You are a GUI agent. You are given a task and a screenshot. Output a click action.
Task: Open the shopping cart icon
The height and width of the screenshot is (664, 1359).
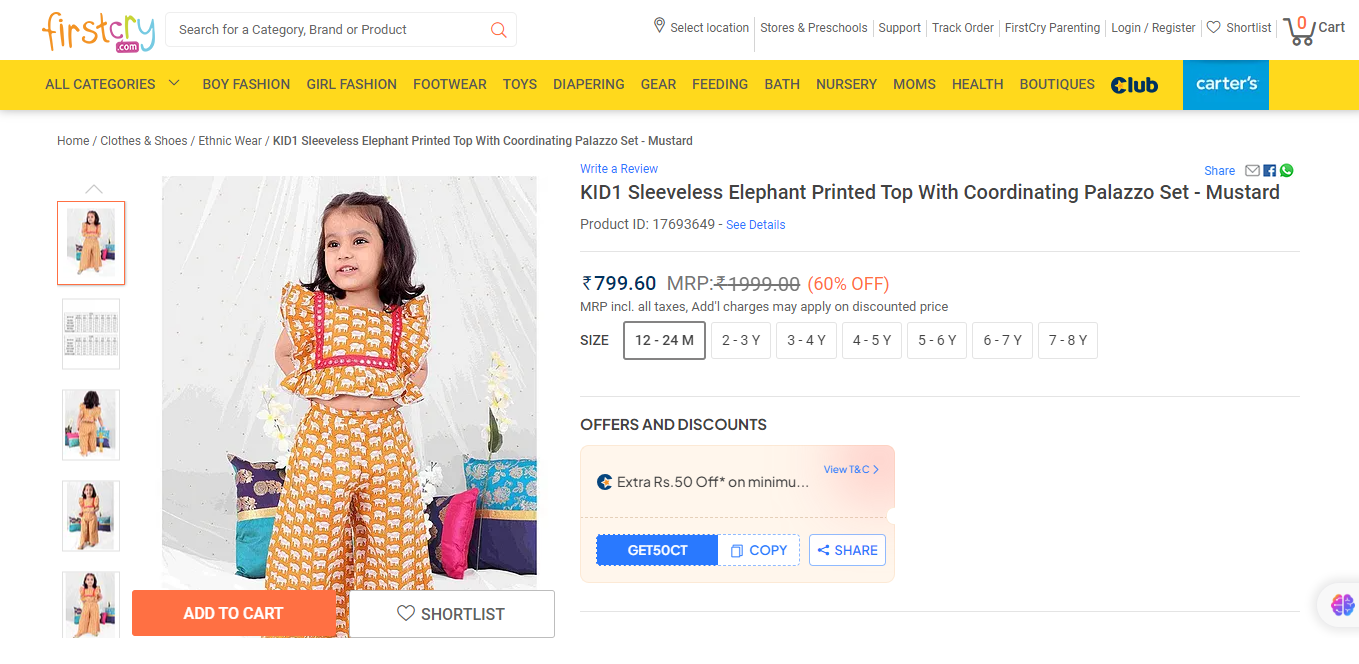click(x=1299, y=30)
